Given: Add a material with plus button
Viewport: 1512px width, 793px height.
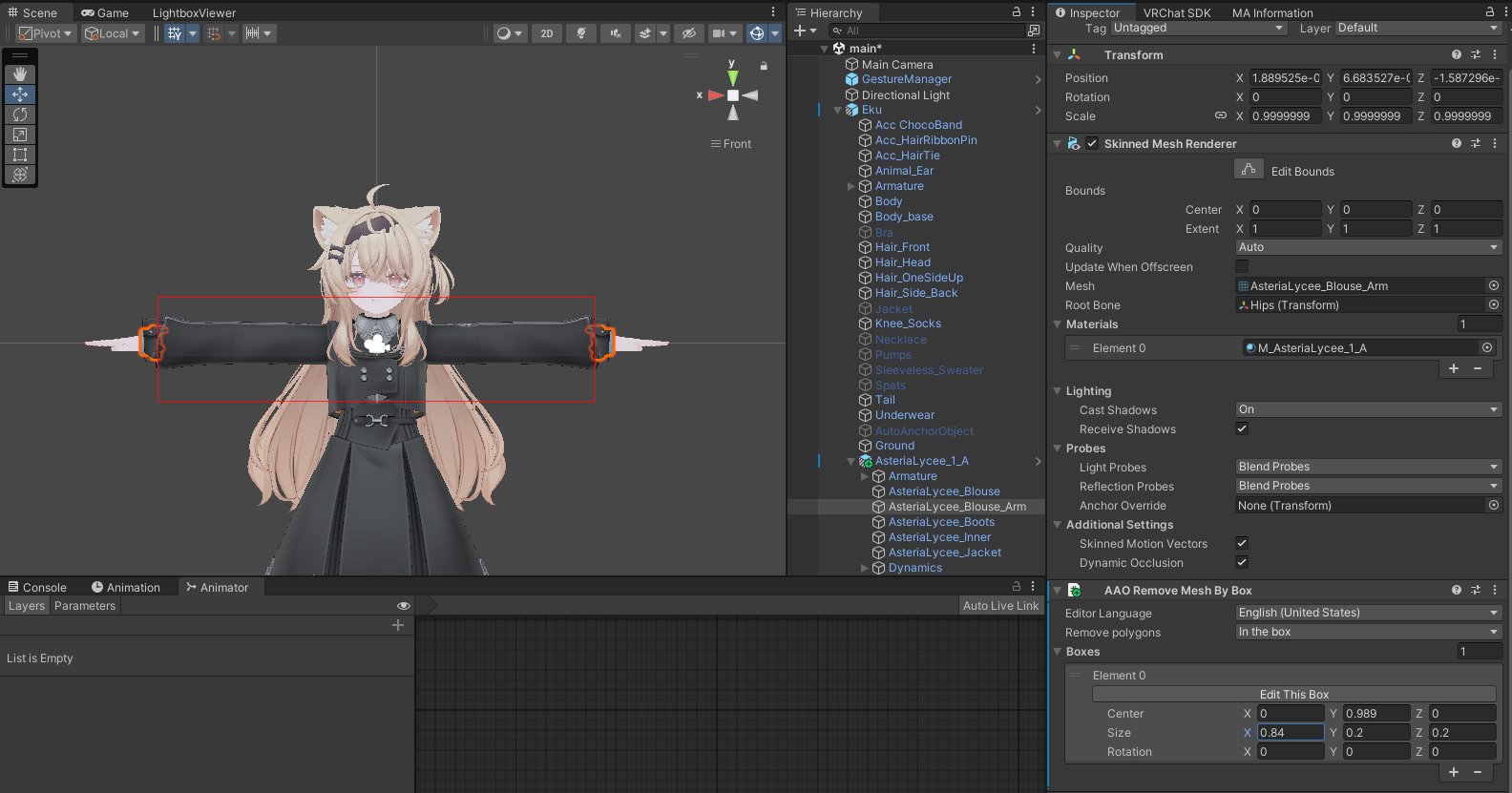Looking at the screenshot, I should click(x=1454, y=368).
